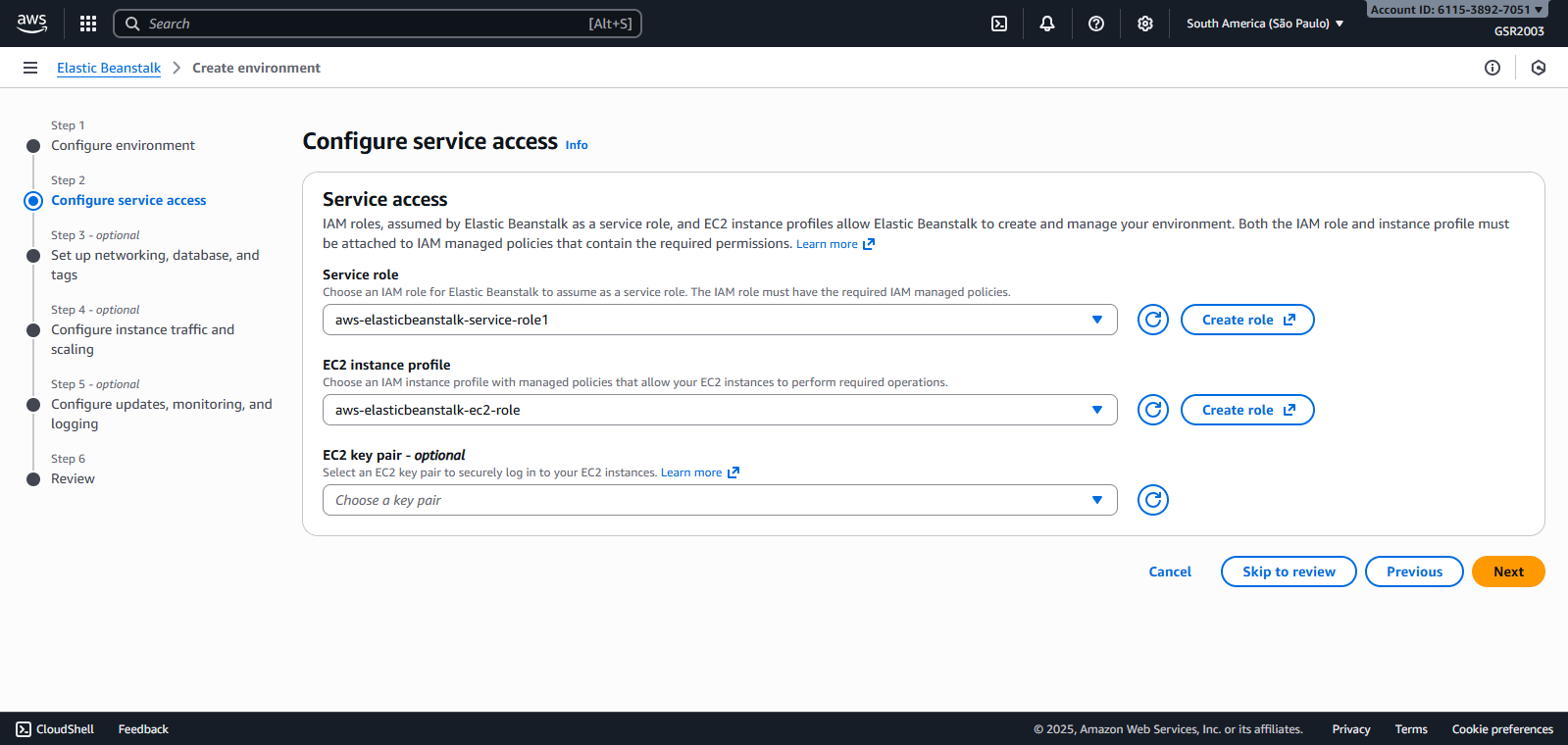Open info panel icon at top right
Image resolution: width=1568 pixels, height=745 pixels.
(1492, 68)
